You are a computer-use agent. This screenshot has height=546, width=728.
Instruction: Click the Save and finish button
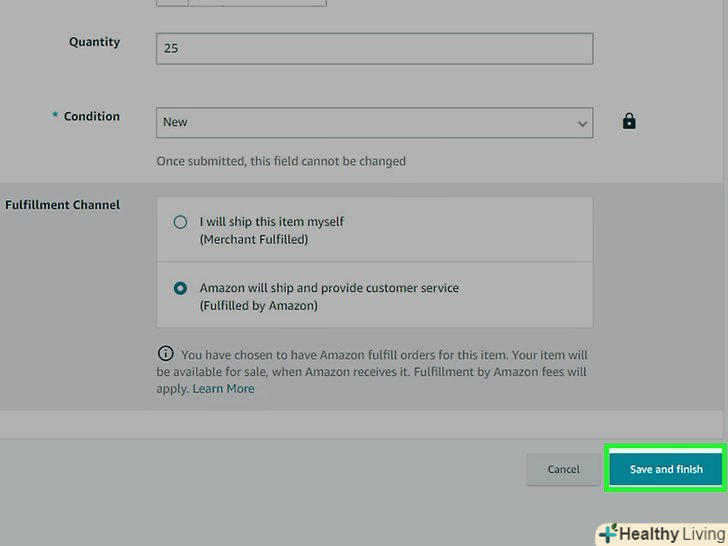click(666, 469)
